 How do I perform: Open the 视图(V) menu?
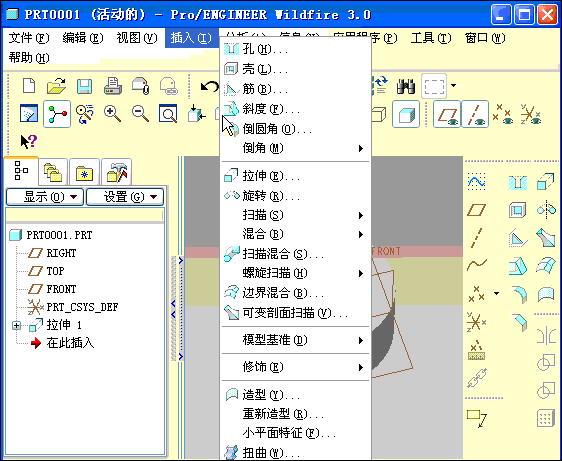(x=137, y=38)
